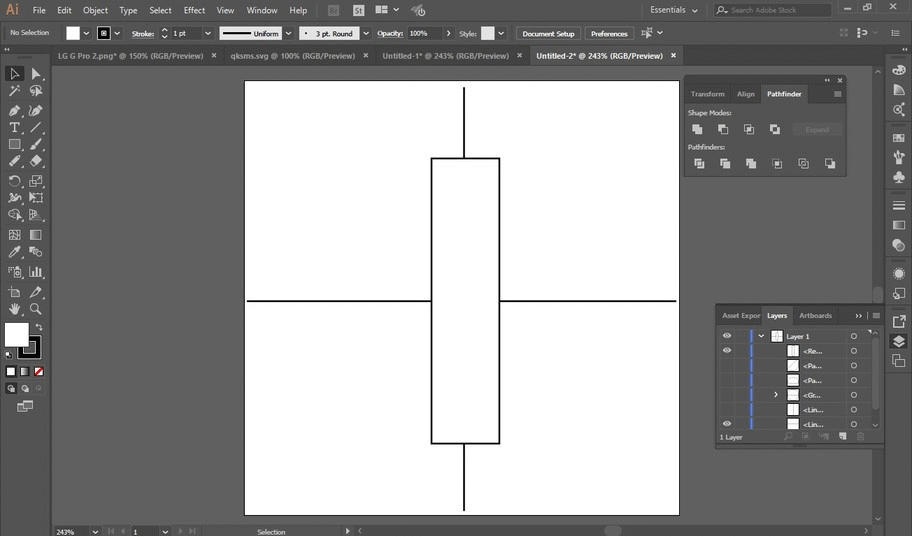Select the Selection tool arrow

15,73
